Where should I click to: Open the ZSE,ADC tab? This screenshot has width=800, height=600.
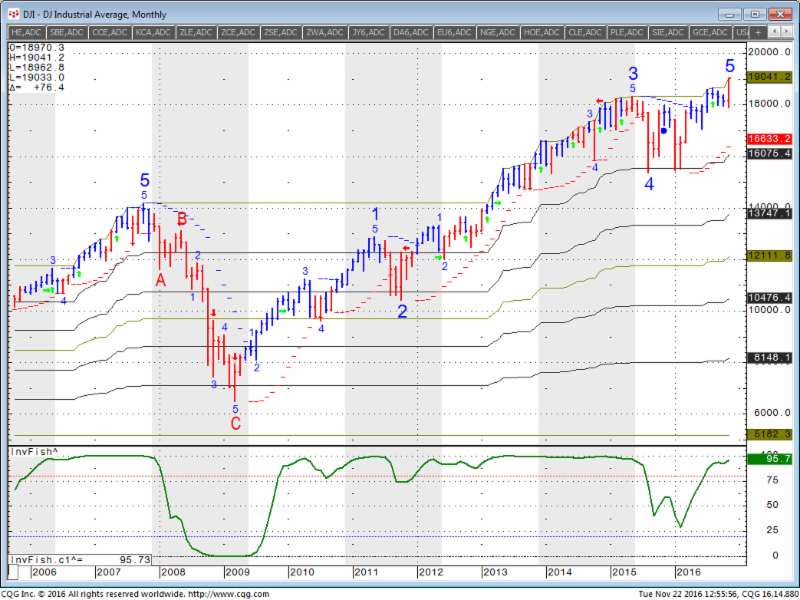[x=280, y=32]
